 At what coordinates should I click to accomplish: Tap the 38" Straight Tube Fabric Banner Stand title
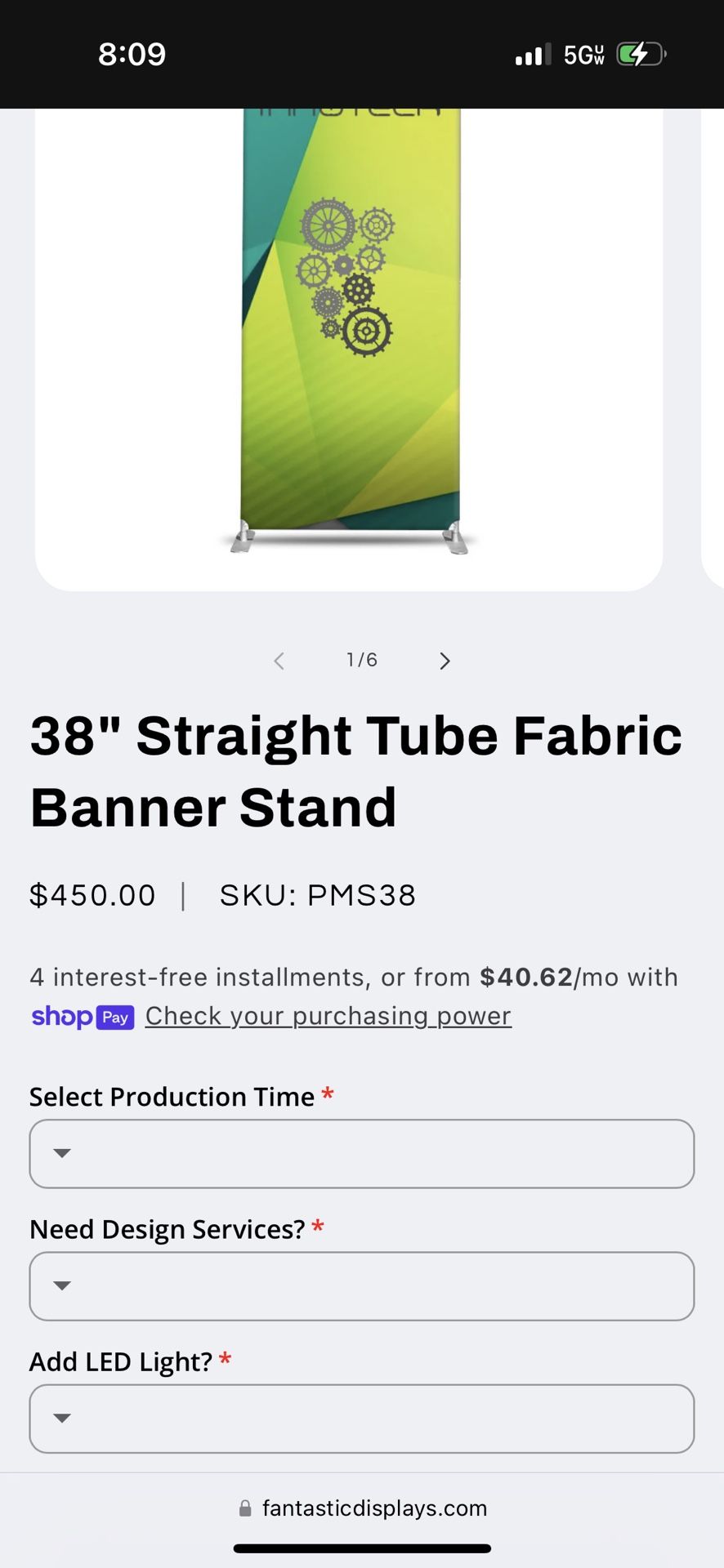tap(355, 771)
